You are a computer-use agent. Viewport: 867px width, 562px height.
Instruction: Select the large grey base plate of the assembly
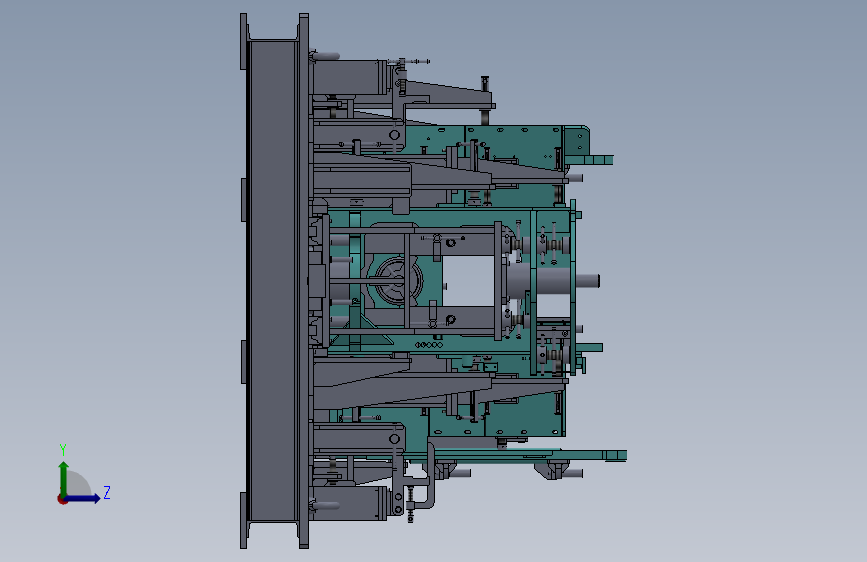(273, 281)
